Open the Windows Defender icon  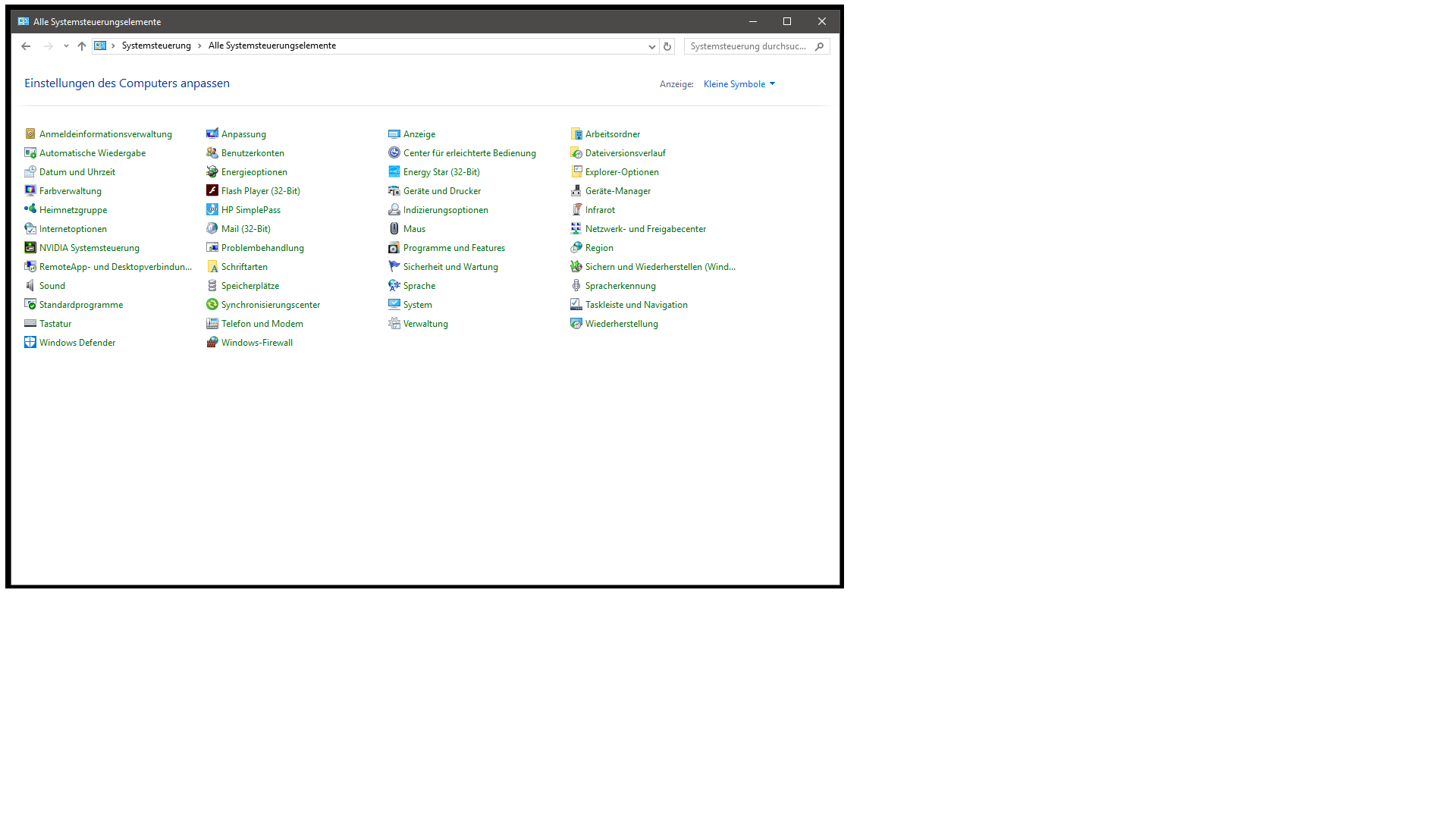30,342
